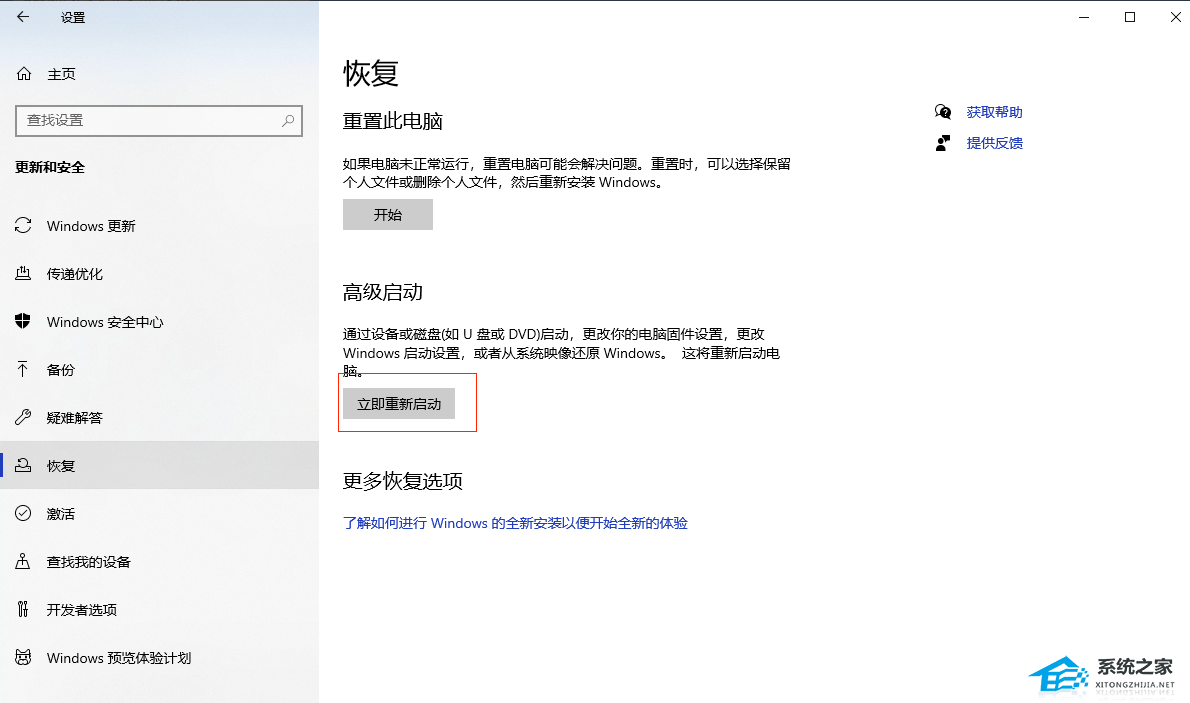Click the 立即重新启动 button
Screen dimensions: 1190x703
(398, 404)
